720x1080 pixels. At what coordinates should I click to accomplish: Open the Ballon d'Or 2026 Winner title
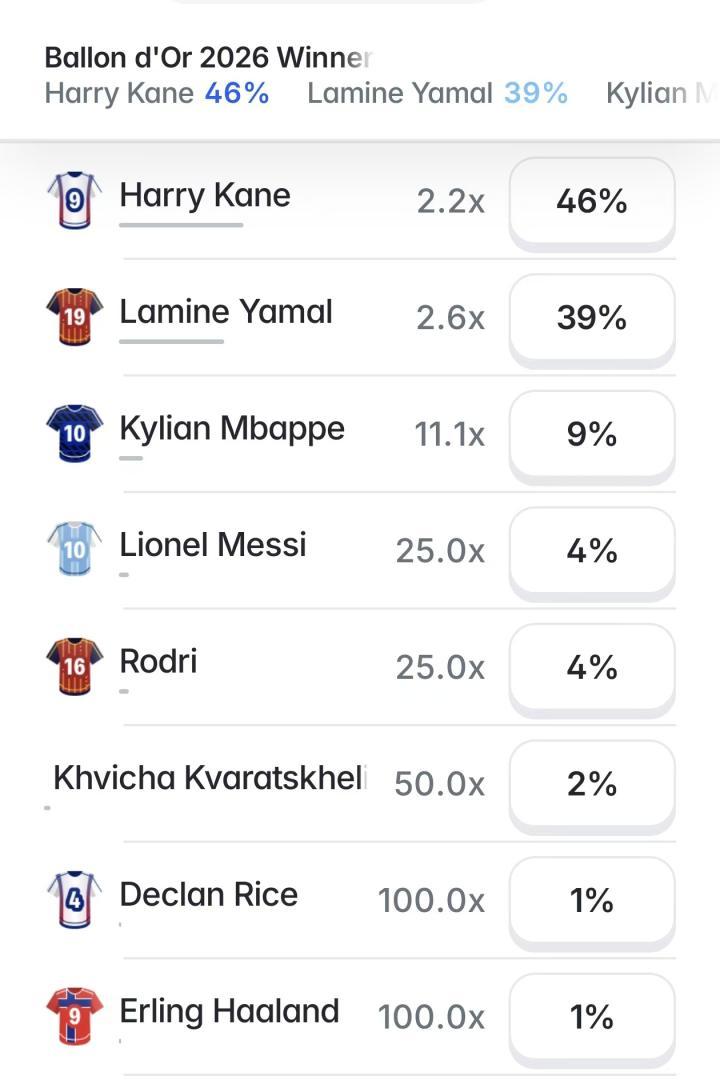click(208, 58)
